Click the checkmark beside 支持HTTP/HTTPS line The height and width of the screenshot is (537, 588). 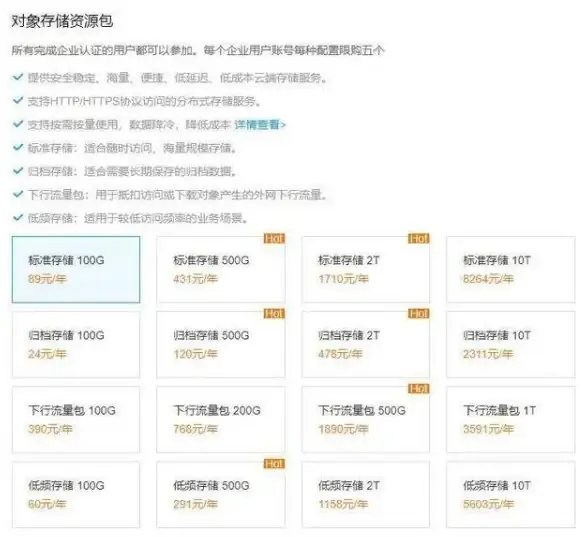pyautogui.click(x=18, y=100)
